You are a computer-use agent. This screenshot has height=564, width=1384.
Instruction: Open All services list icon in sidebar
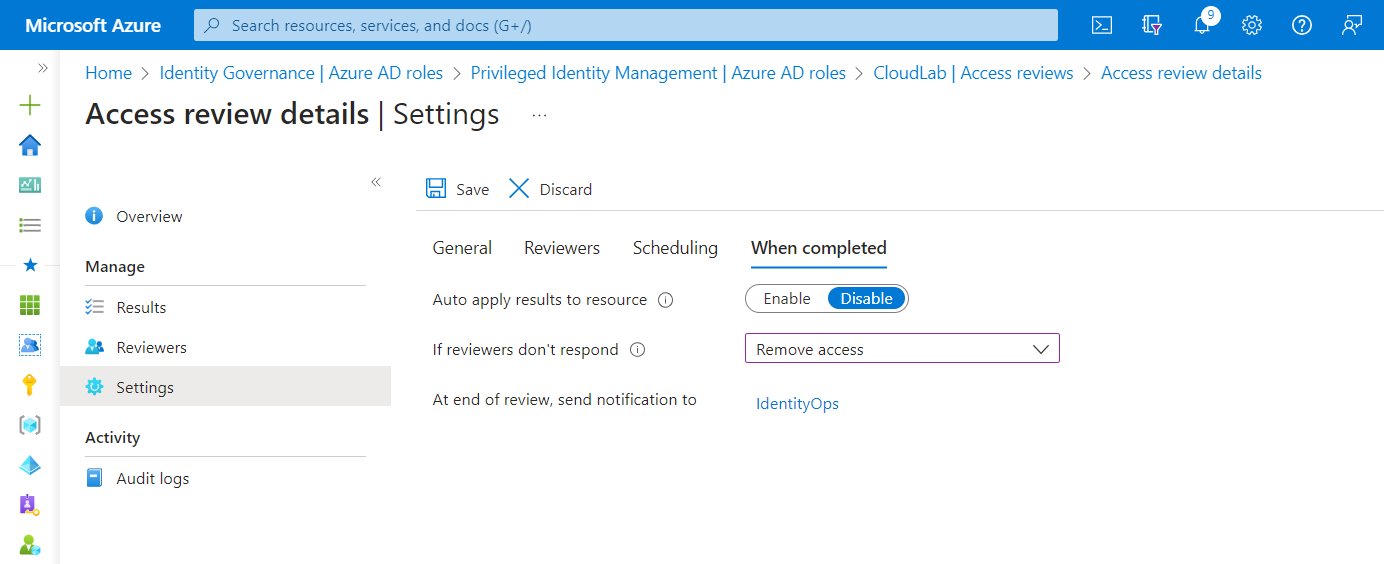(x=30, y=225)
